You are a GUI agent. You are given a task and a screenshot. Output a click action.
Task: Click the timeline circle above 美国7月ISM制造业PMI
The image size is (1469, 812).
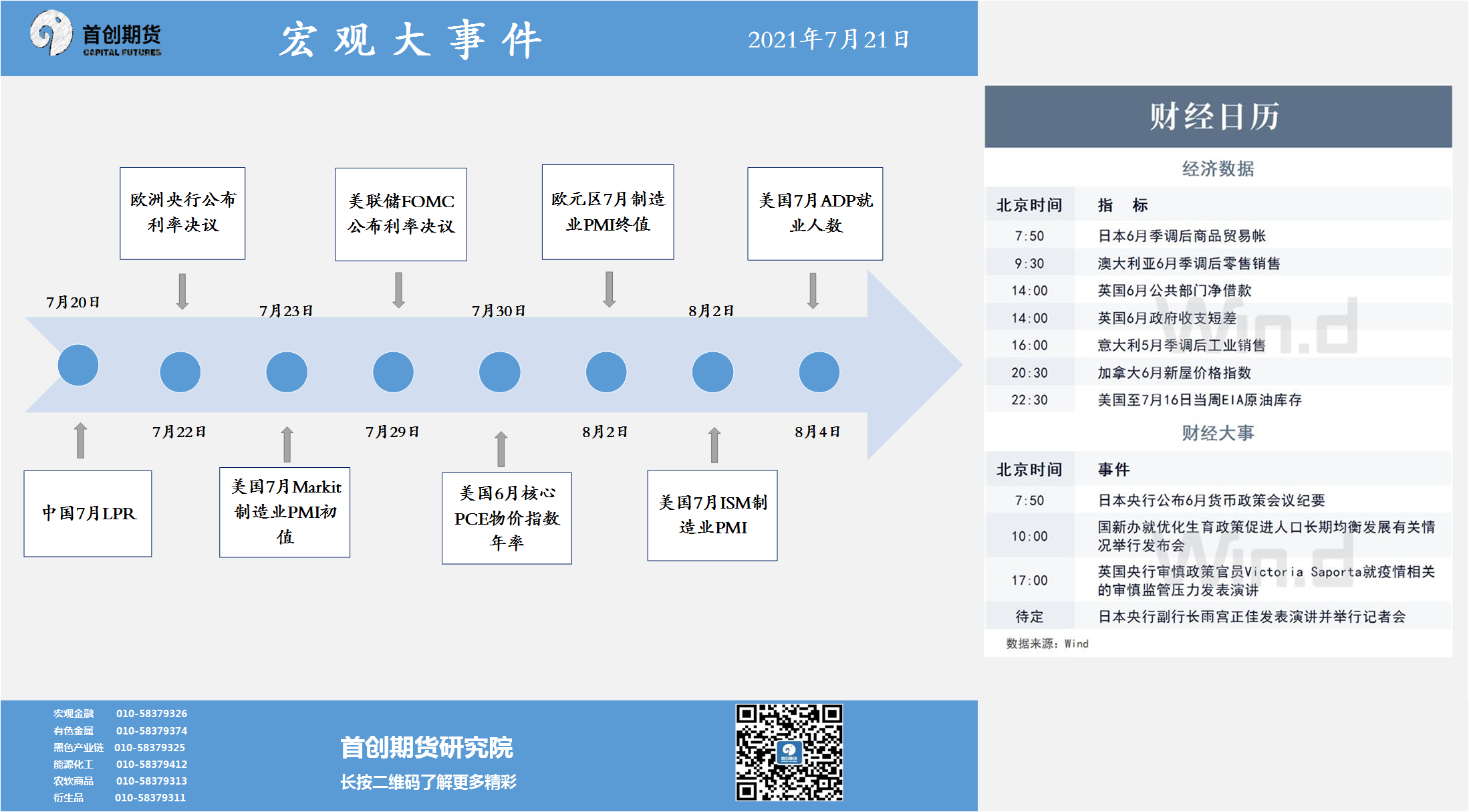pyautogui.click(x=712, y=372)
